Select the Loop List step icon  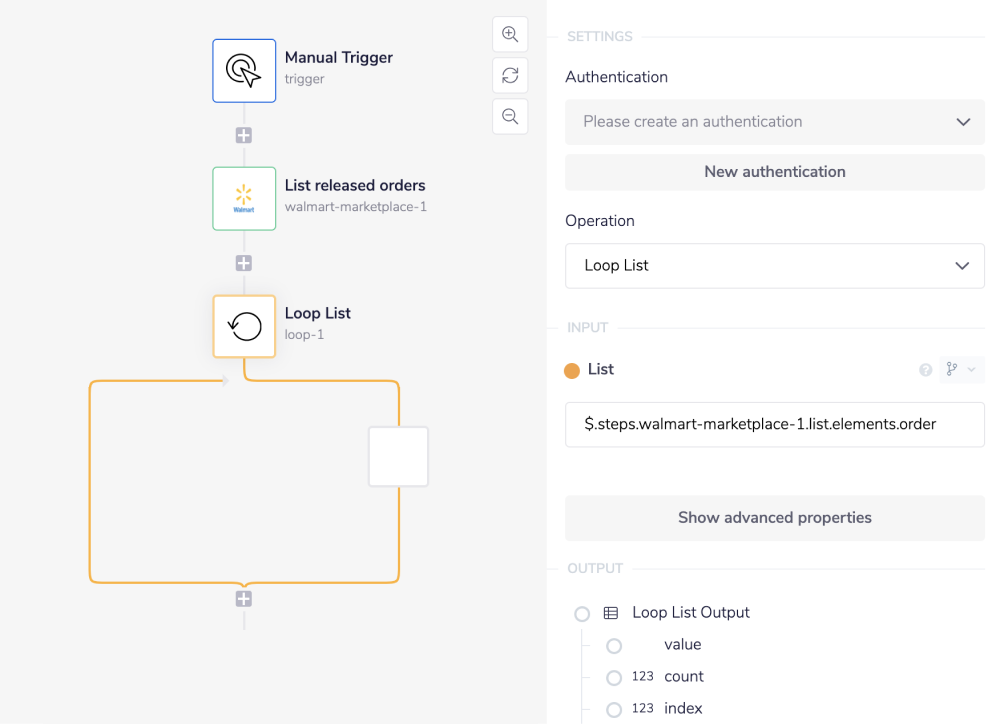tap(244, 326)
